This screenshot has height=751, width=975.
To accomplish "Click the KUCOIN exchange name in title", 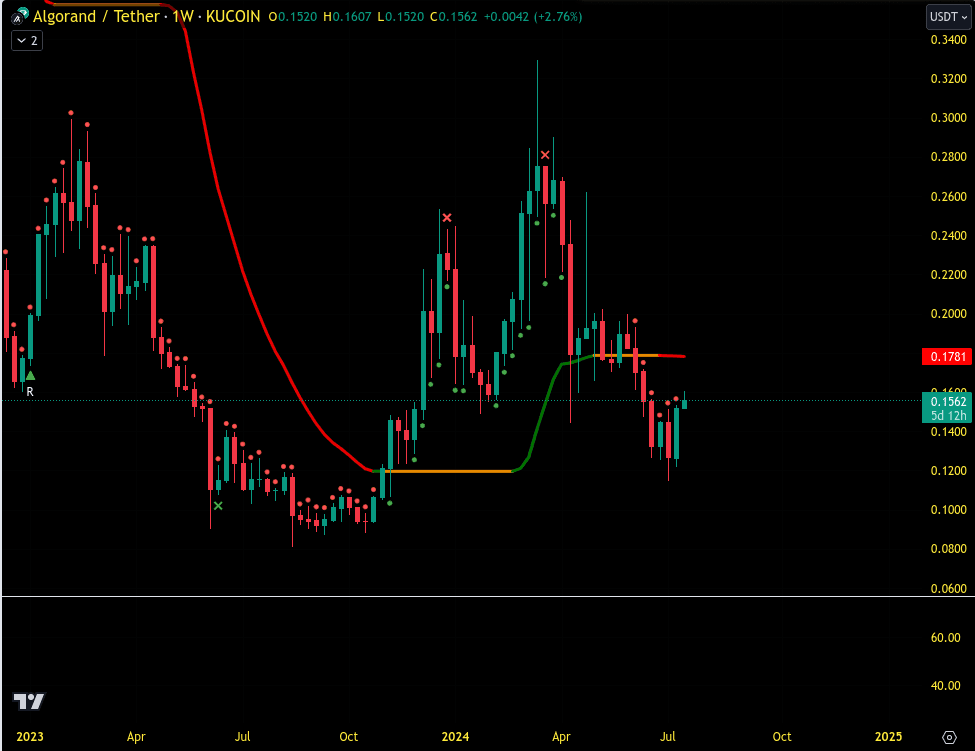I will [233, 17].
